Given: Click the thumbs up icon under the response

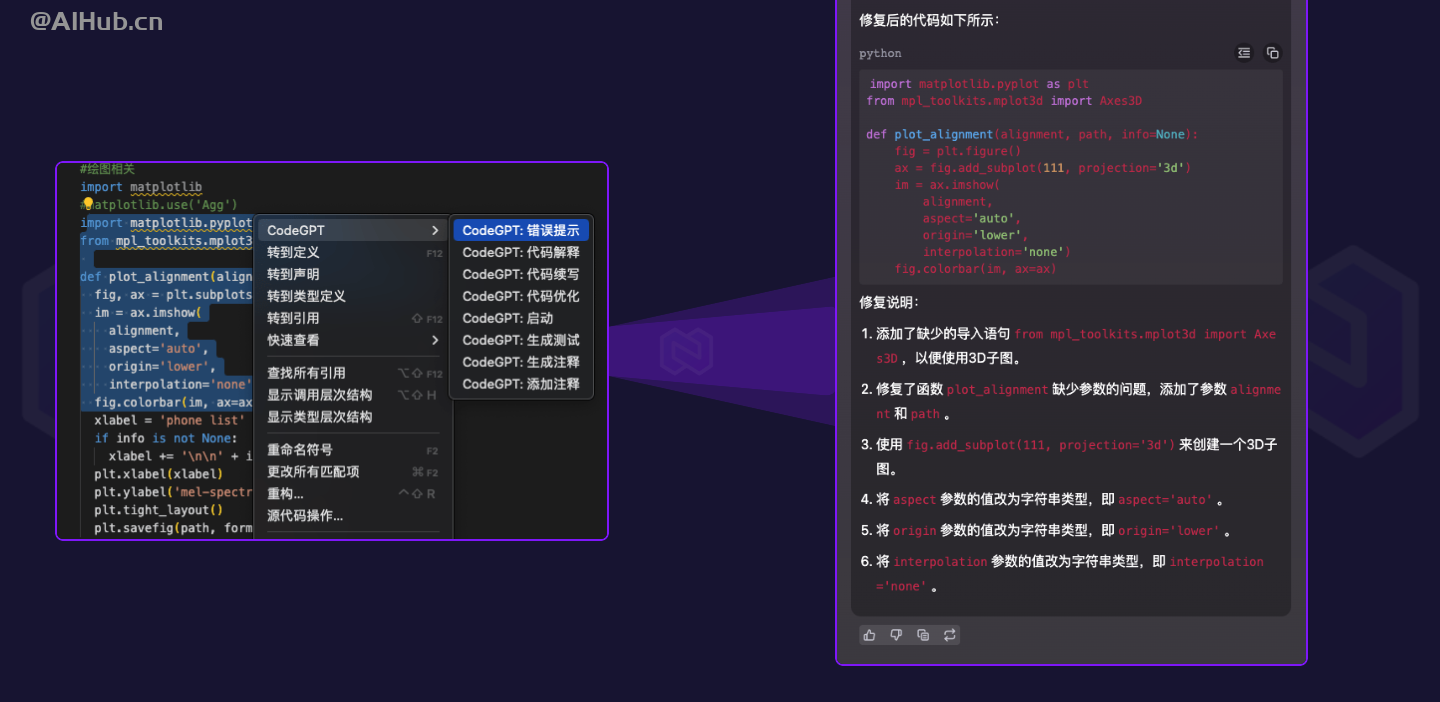Looking at the screenshot, I should [869, 634].
